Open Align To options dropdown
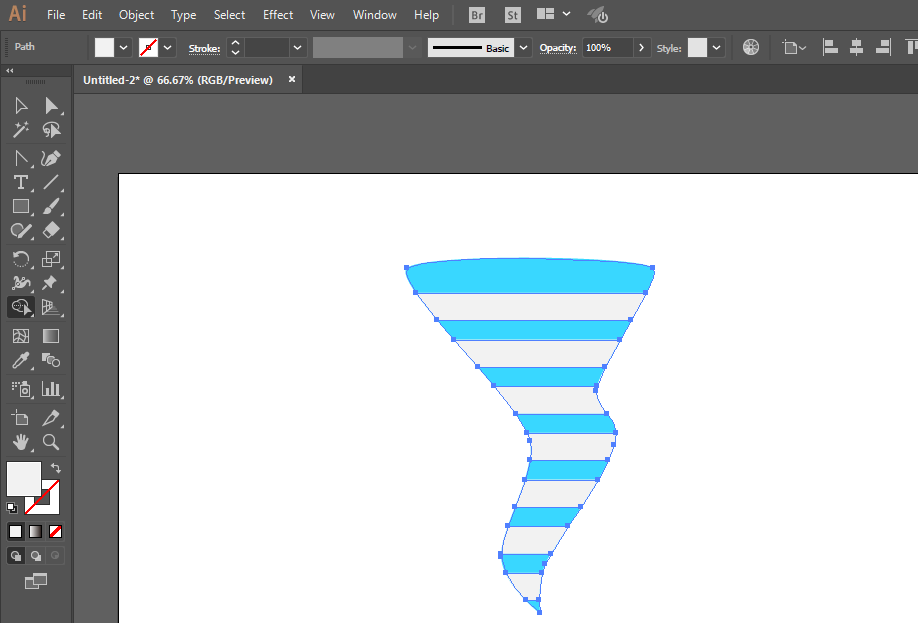 794,48
